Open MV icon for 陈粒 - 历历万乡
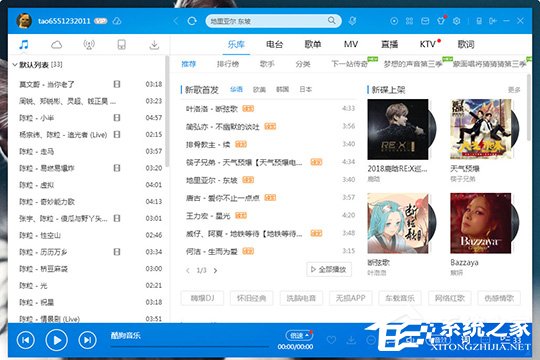Screen dimensions: 540x360 coord(117,252)
